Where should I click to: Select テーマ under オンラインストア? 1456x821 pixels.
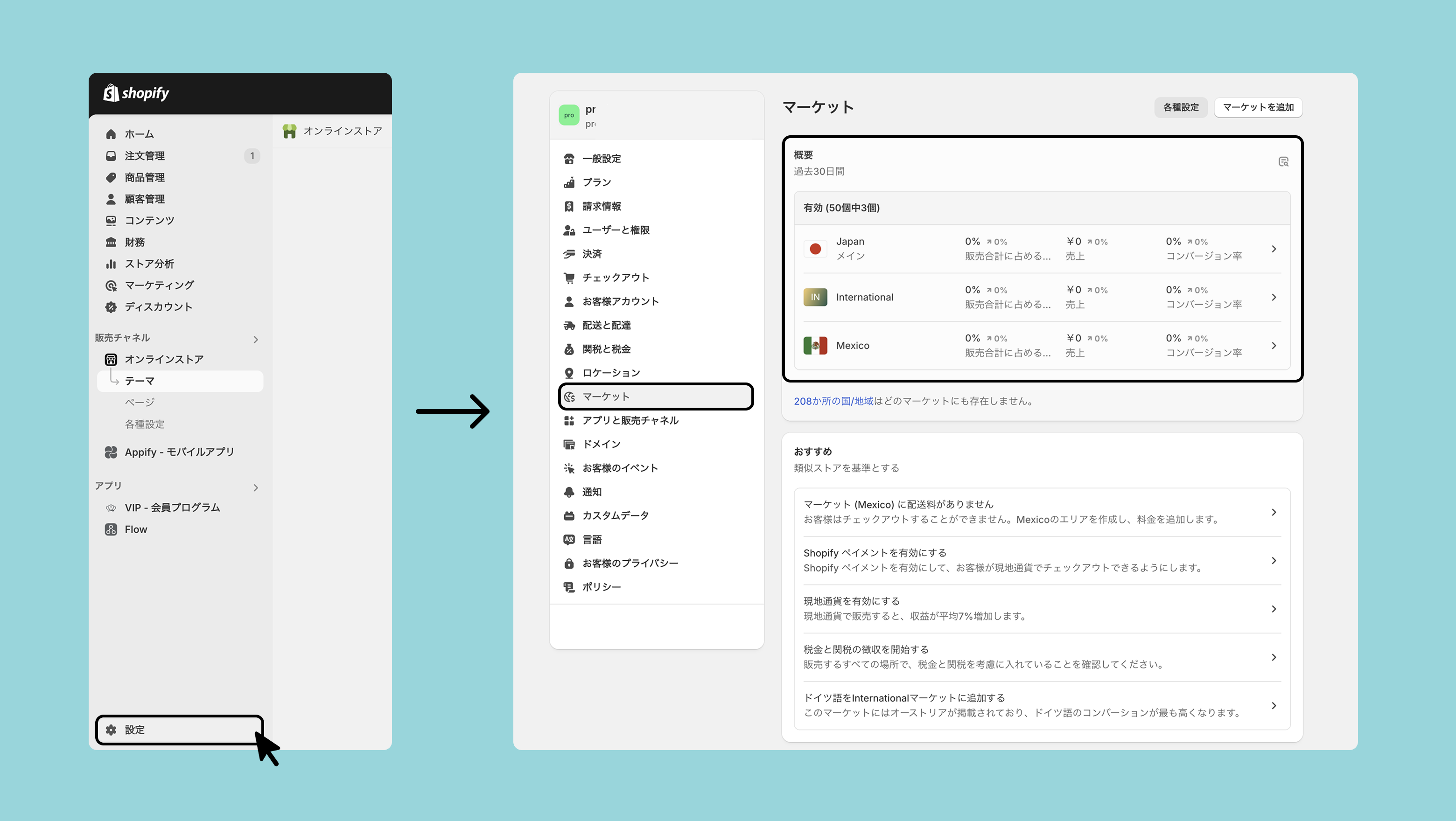140,381
